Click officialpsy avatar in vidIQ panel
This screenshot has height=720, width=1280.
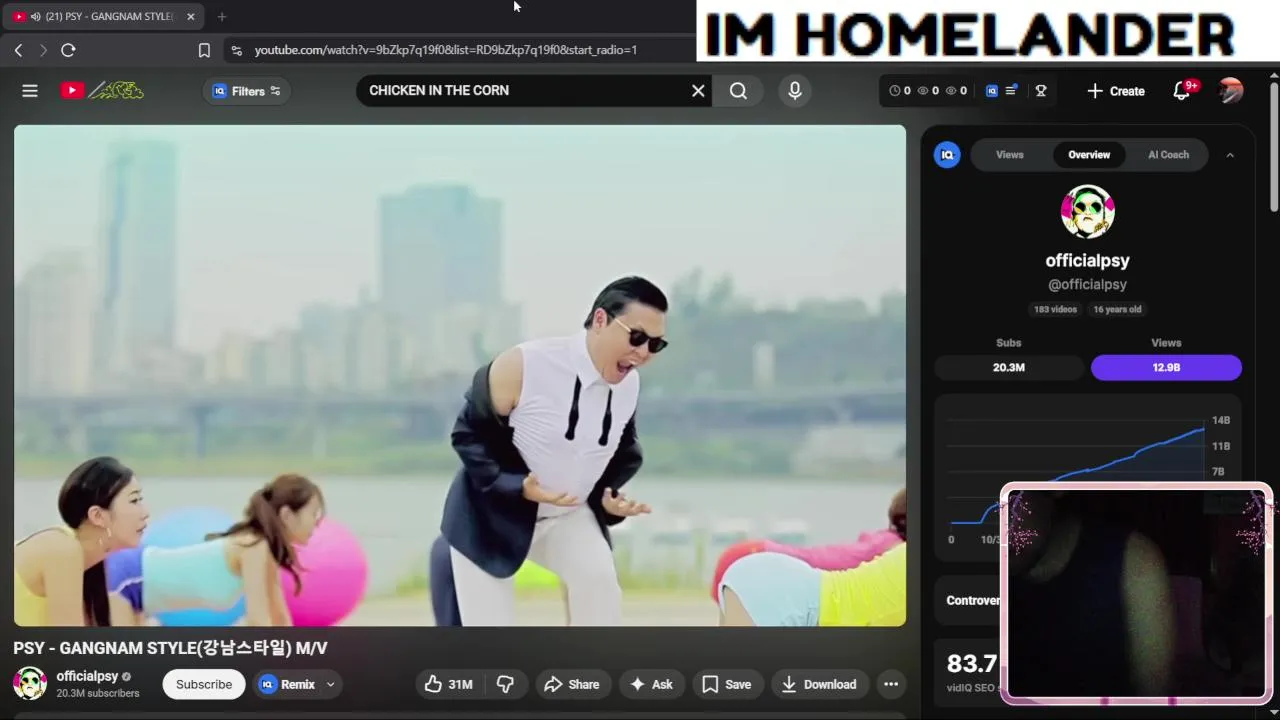click(x=1087, y=212)
